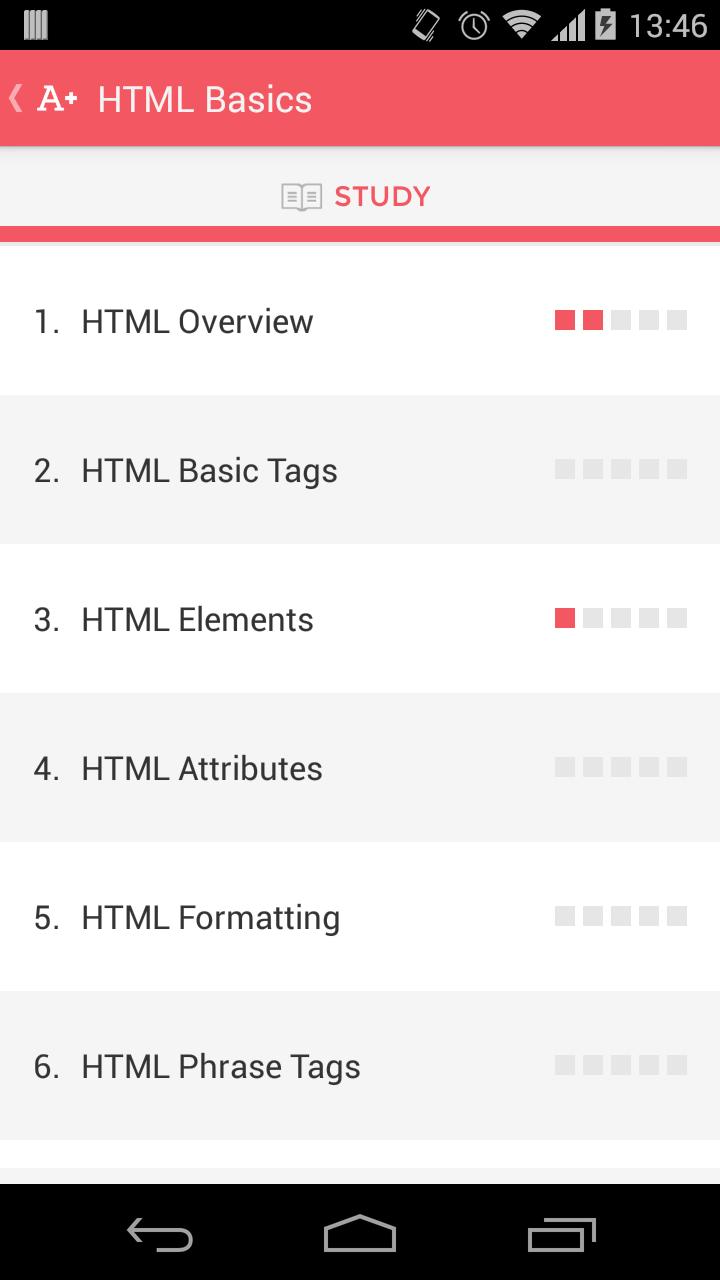Open lesson 3 HTML Elements
720x1280 pixels.
(x=197, y=619)
